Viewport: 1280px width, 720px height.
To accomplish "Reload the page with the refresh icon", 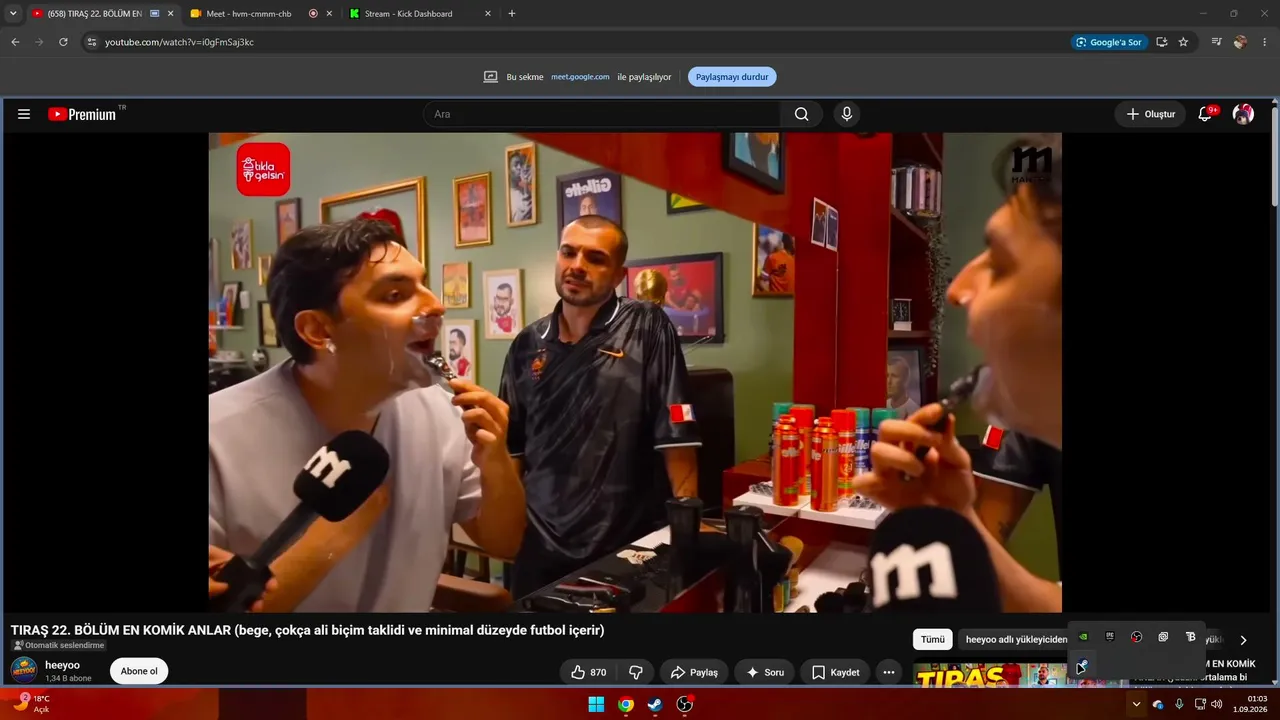I will tap(63, 42).
